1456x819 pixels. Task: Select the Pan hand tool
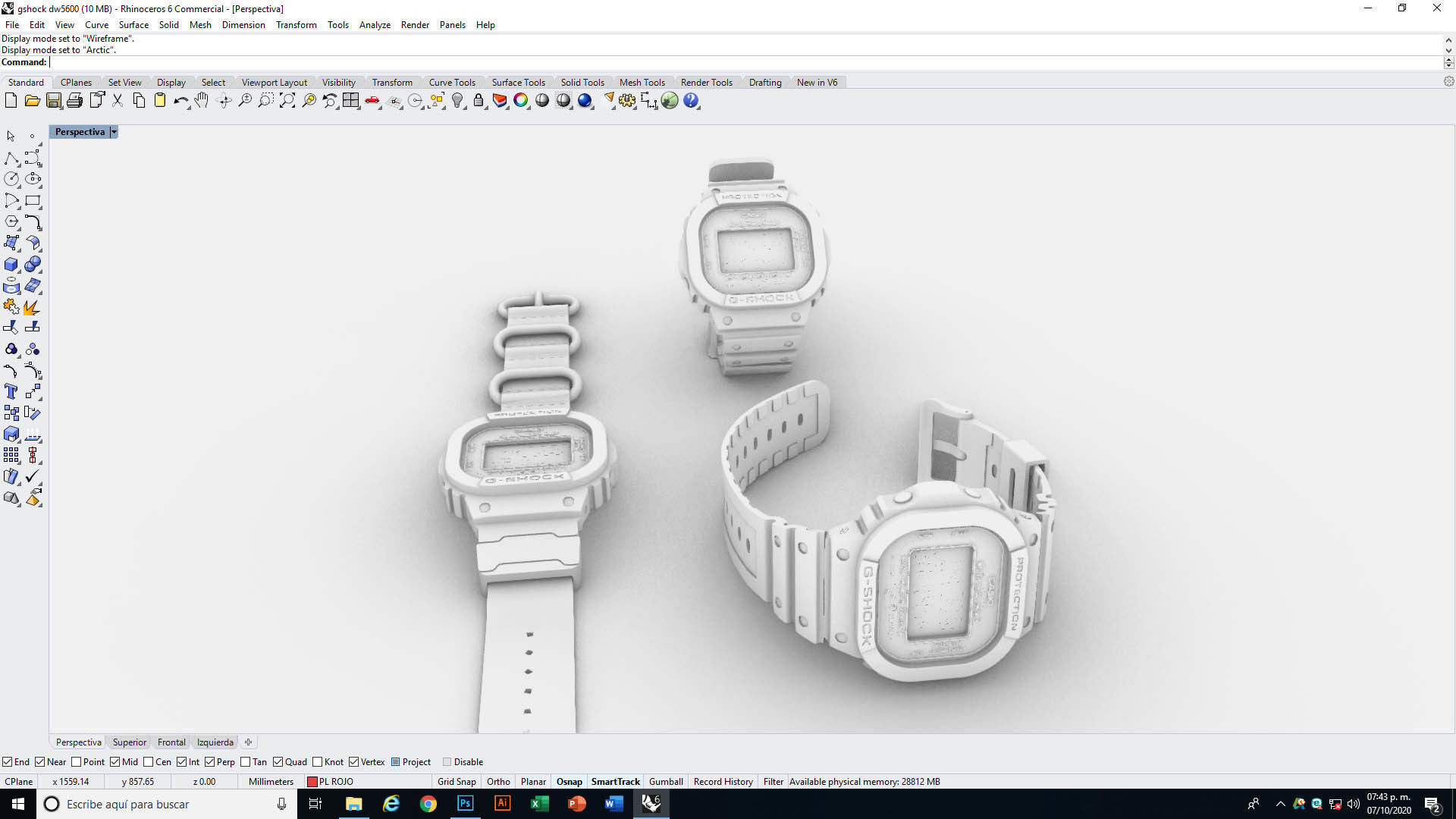pyautogui.click(x=202, y=101)
